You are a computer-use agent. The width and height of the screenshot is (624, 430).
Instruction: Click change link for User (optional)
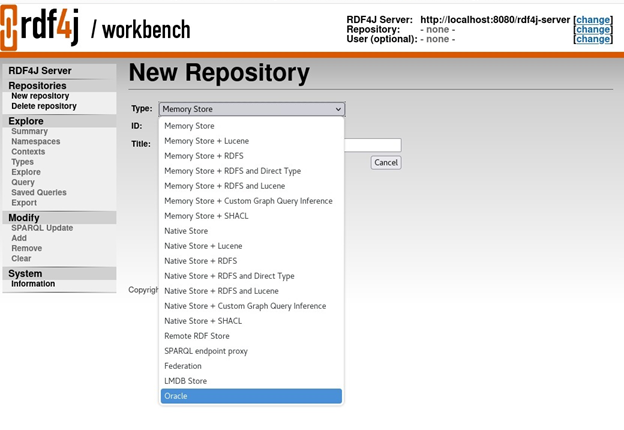click(593, 39)
